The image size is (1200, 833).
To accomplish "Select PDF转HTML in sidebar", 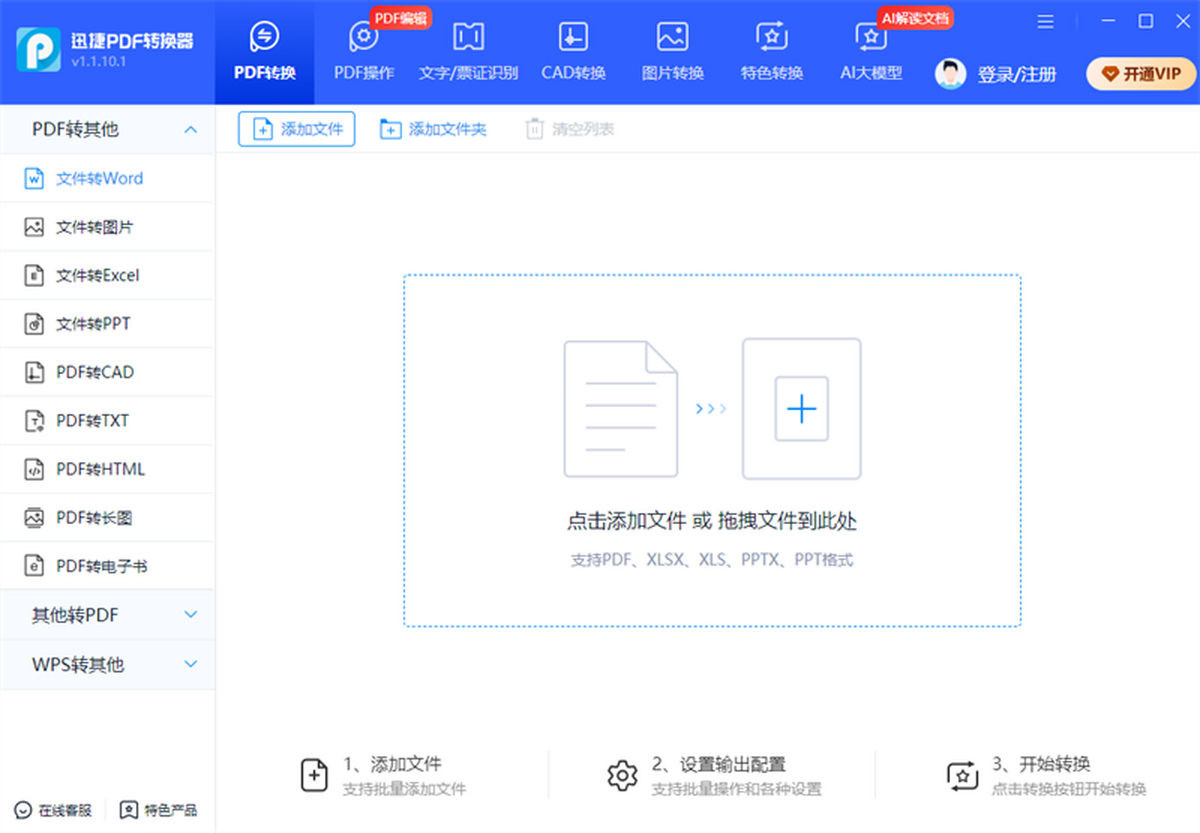I will click(100, 469).
